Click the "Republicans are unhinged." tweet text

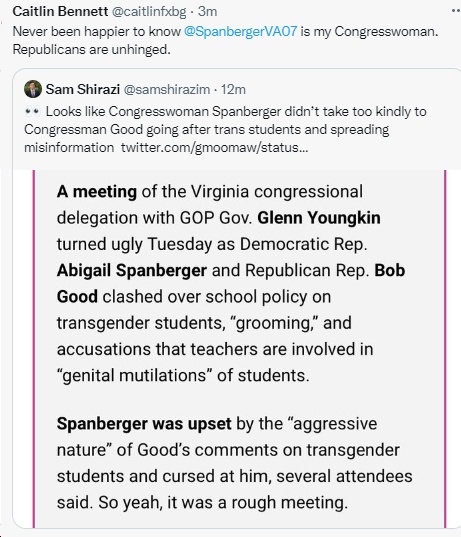(91, 49)
